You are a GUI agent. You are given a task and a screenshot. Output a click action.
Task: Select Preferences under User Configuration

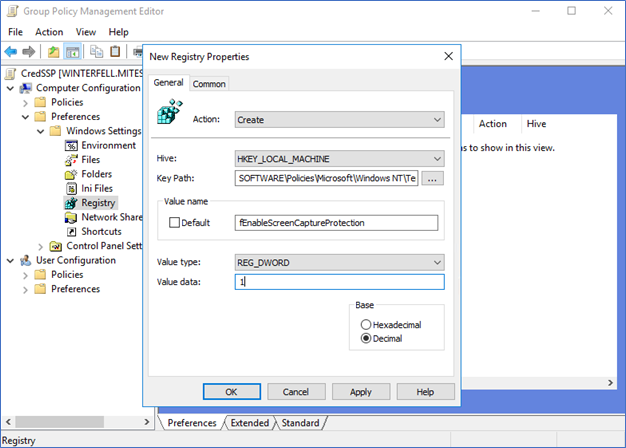[75, 289]
